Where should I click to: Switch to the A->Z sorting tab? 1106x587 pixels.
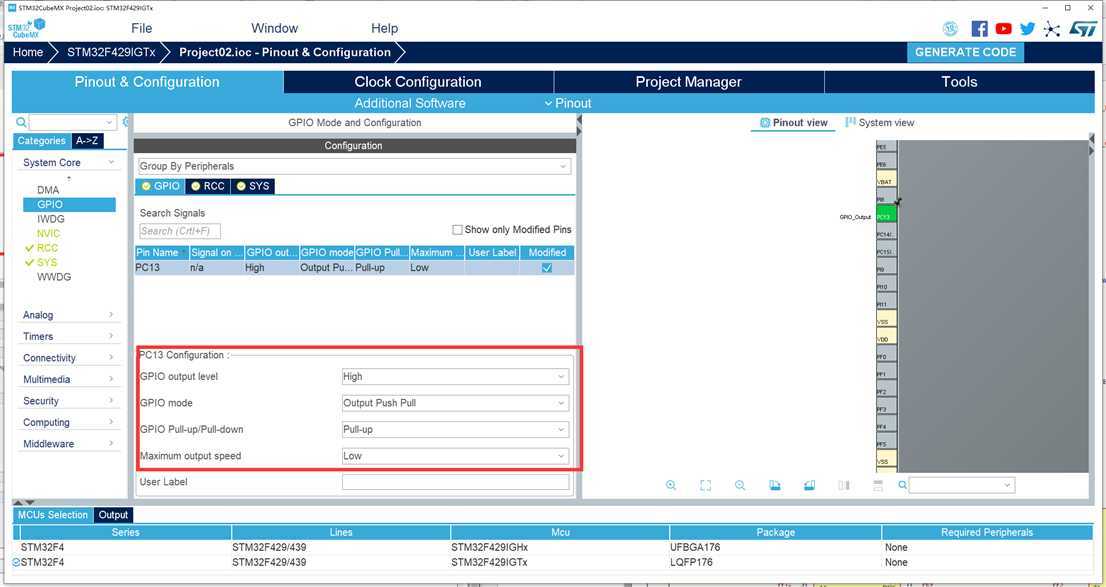point(87,141)
